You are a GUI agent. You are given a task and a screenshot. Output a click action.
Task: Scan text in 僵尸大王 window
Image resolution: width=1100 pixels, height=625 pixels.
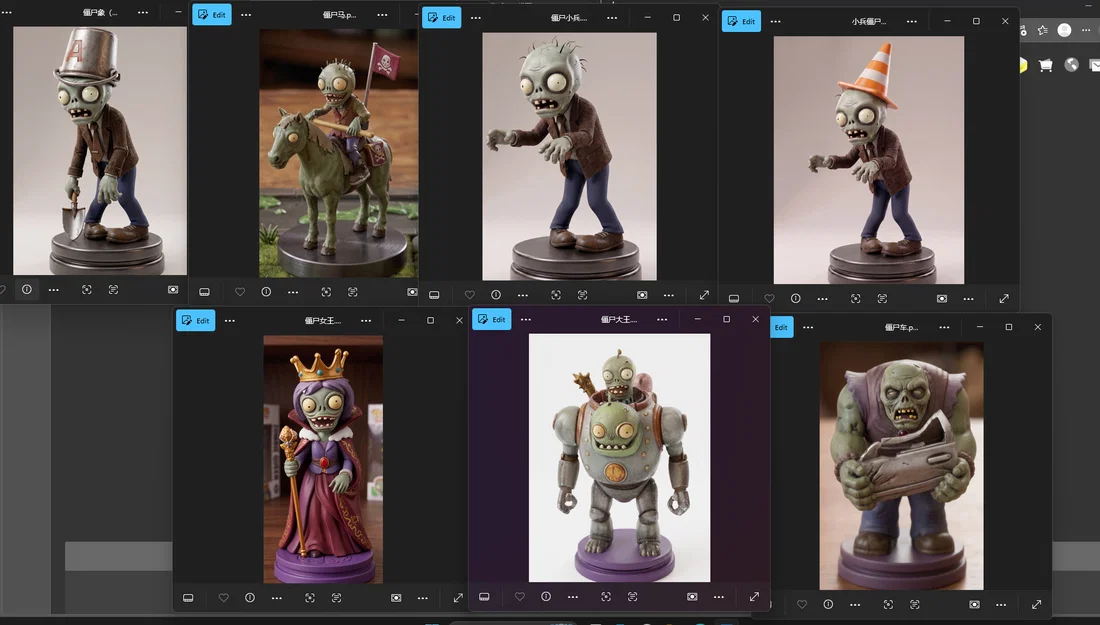tap(632, 597)
